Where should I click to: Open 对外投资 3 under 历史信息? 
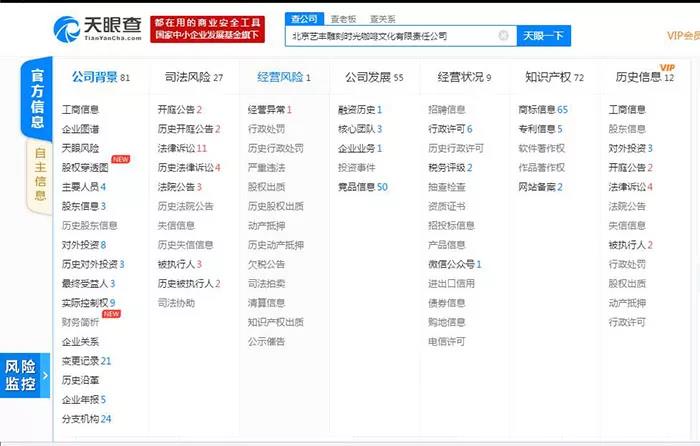point(631,148)
